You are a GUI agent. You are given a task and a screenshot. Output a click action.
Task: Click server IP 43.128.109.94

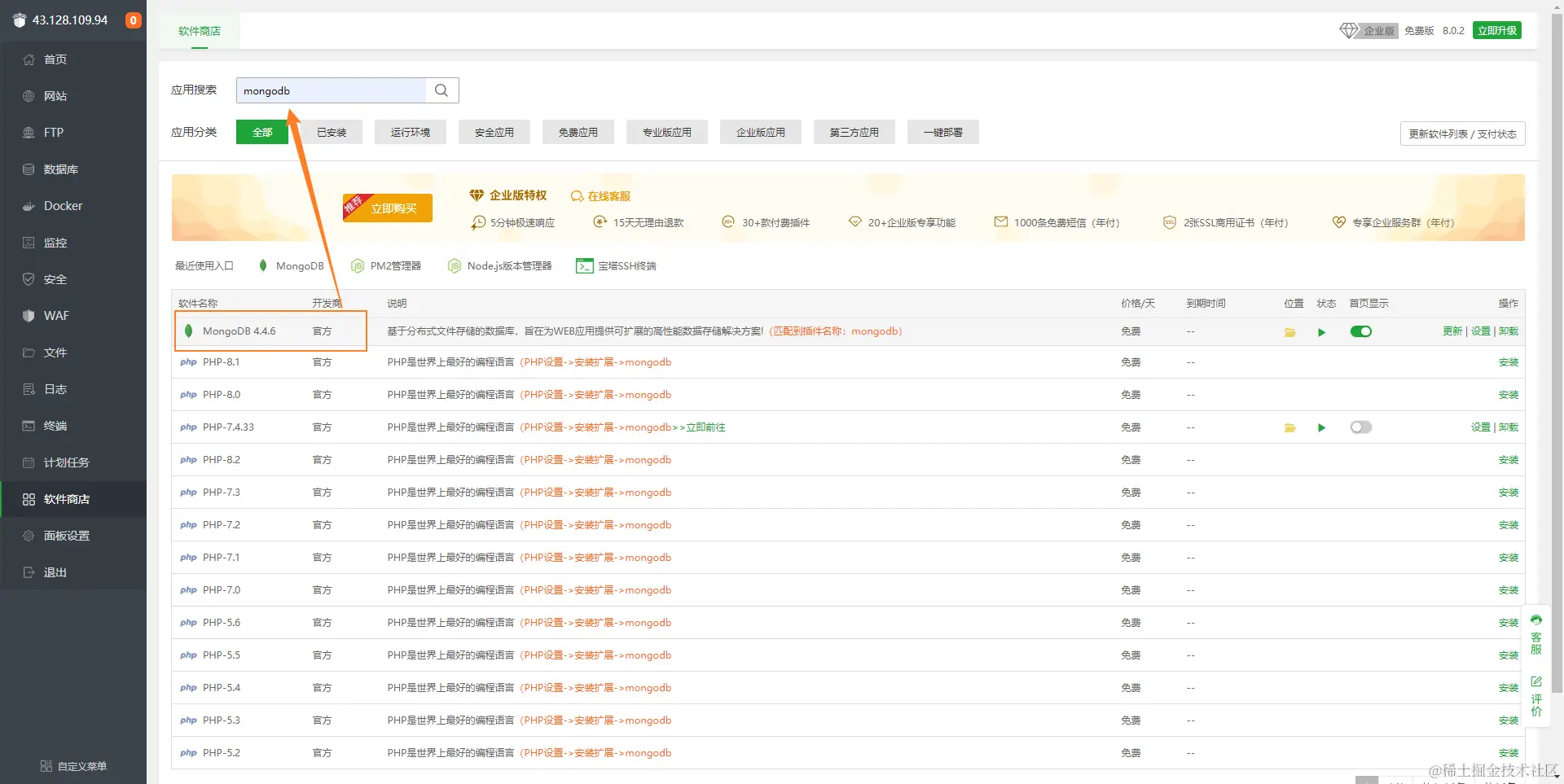pos(70,20)
